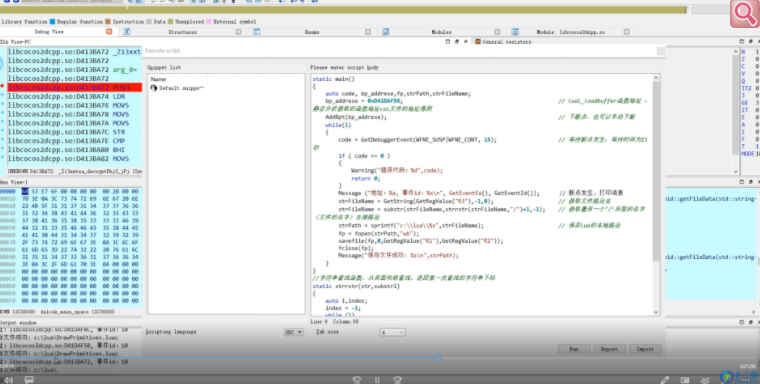Click the magnifier search icon at top right
Screen dimensions: 760x384
[x=744, y=15]
